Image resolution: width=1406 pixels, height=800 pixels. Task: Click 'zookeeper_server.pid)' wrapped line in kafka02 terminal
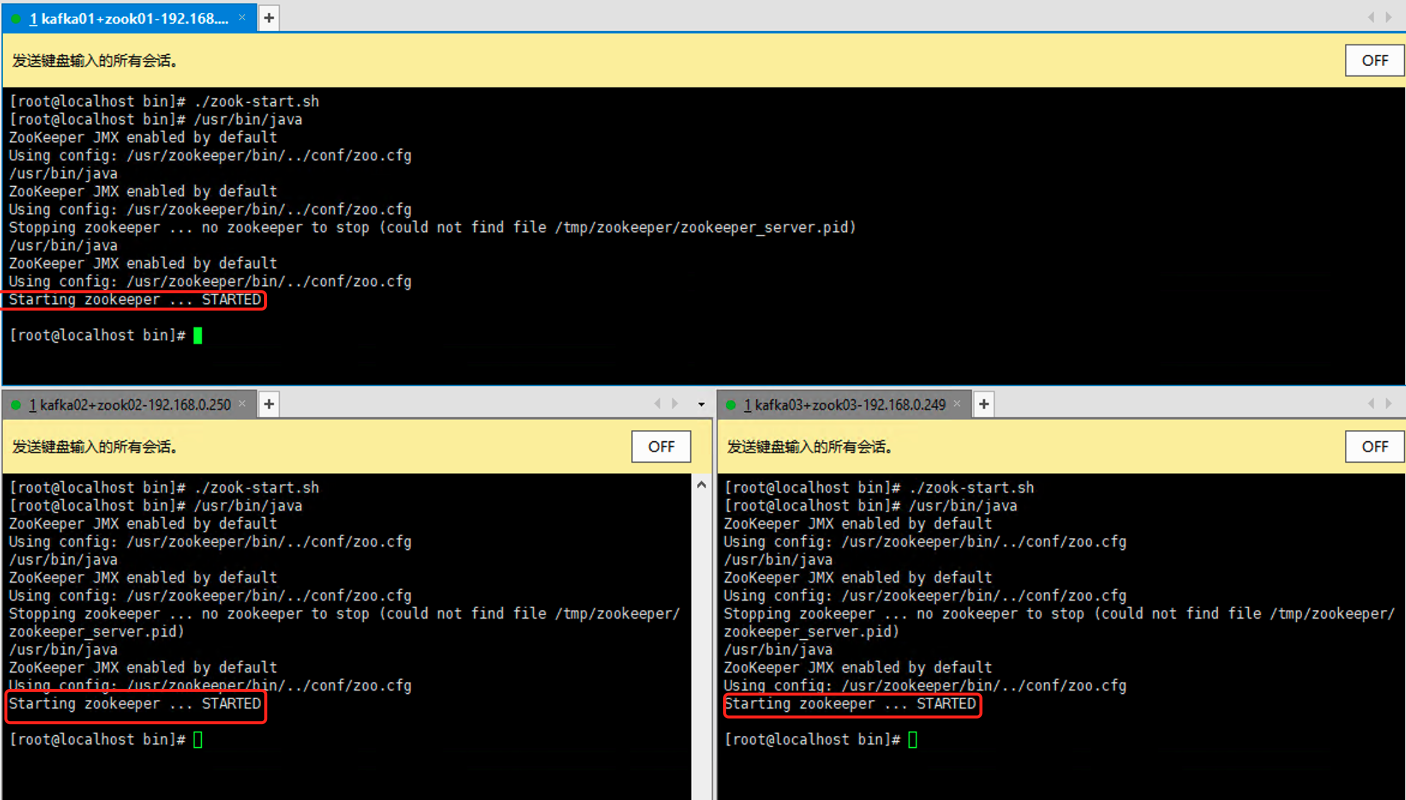pyautogui.click(x=97, y=632)
